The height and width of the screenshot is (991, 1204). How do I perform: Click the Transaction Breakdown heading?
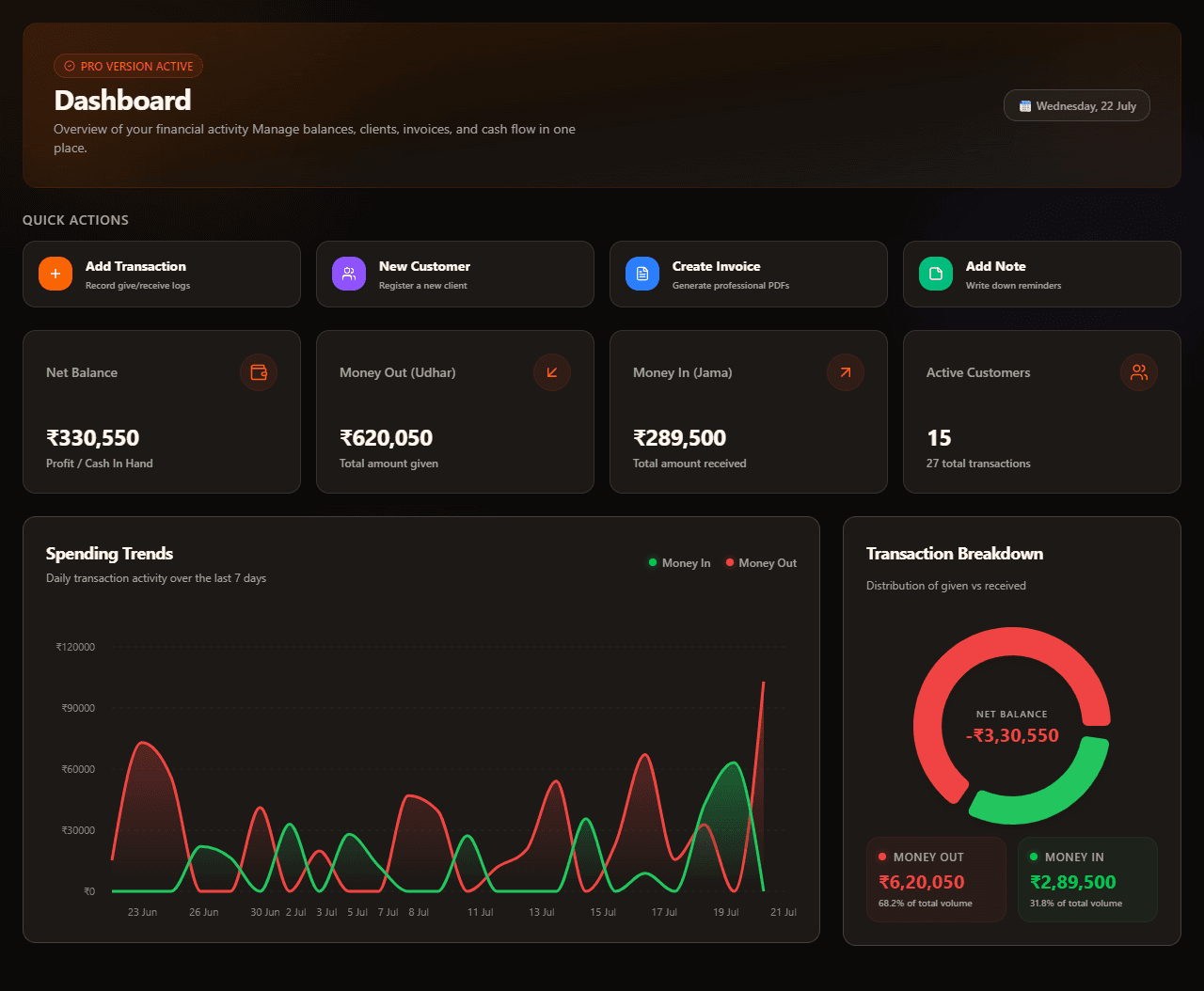point(955,554)
